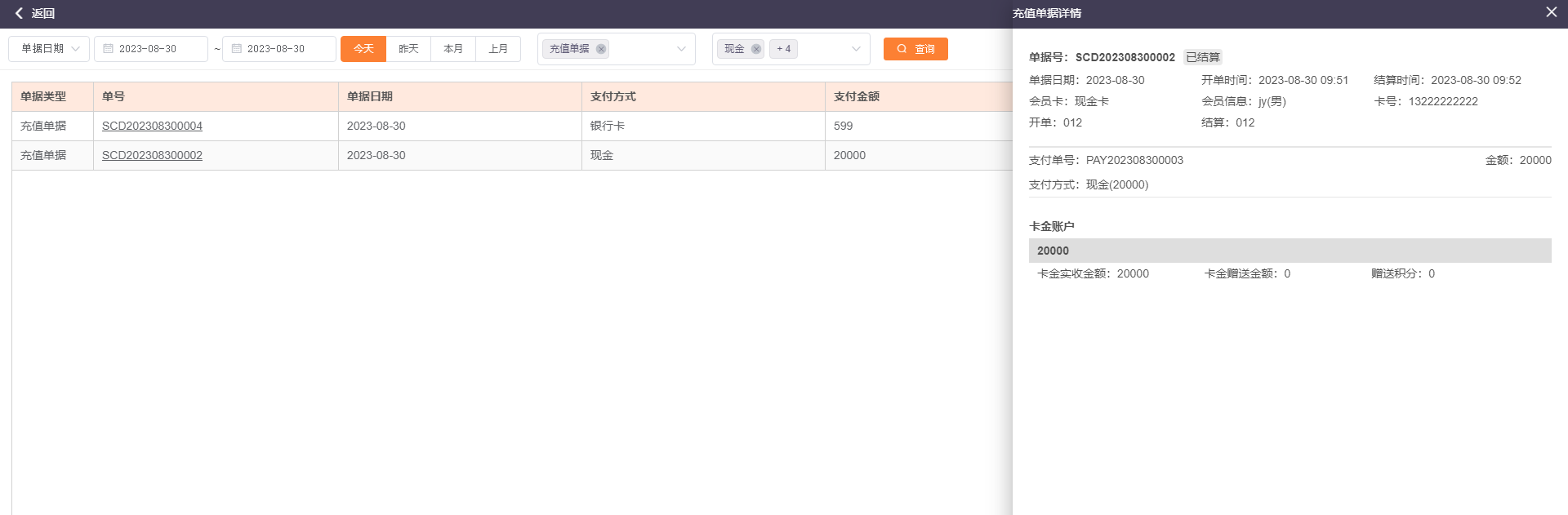This screenshot has width=1568, height=515.
Task: Click the 银行卡 payment cell
Action: (703, 126)
